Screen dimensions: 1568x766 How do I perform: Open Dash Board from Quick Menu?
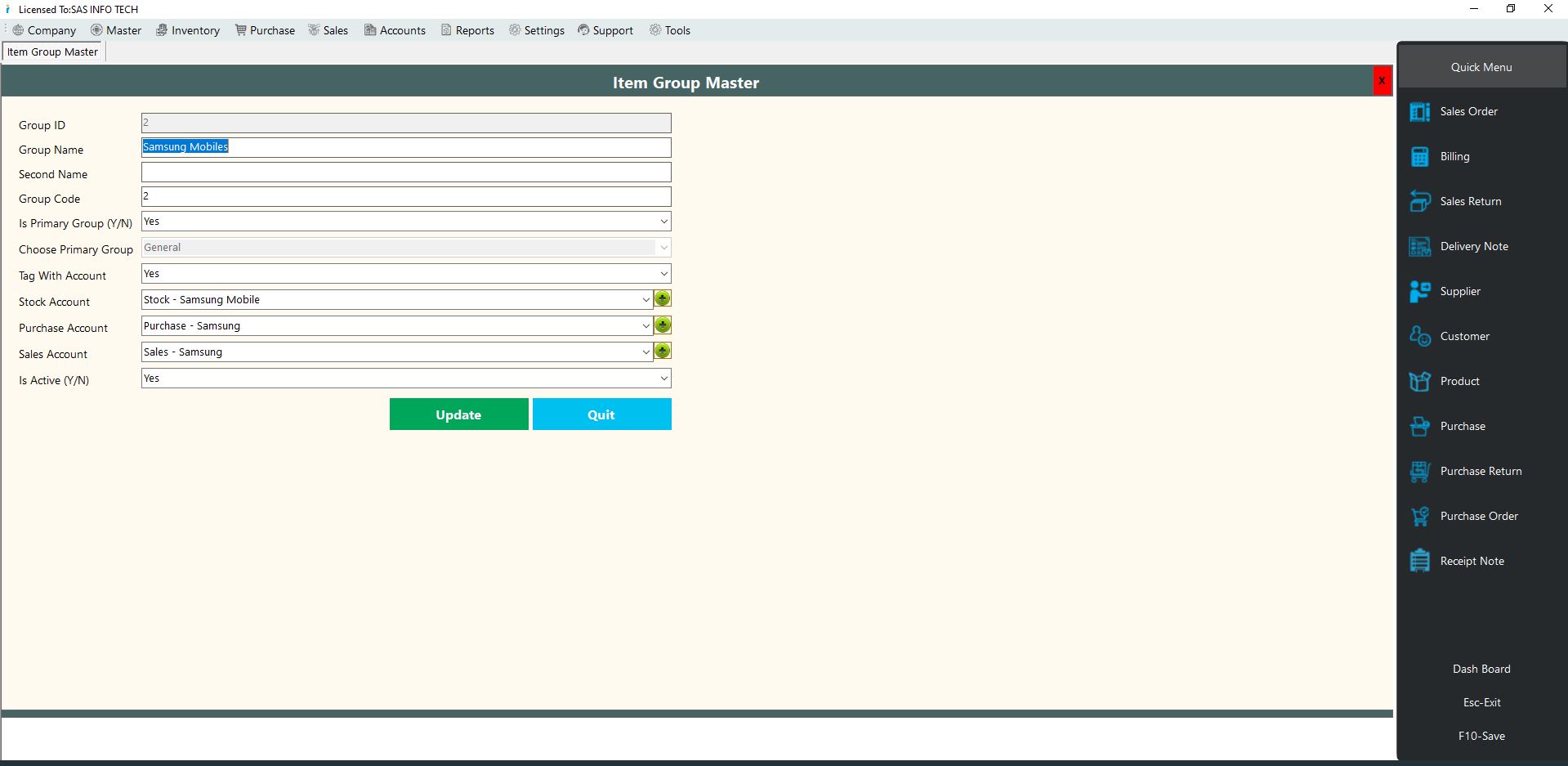coord(1481,669)
